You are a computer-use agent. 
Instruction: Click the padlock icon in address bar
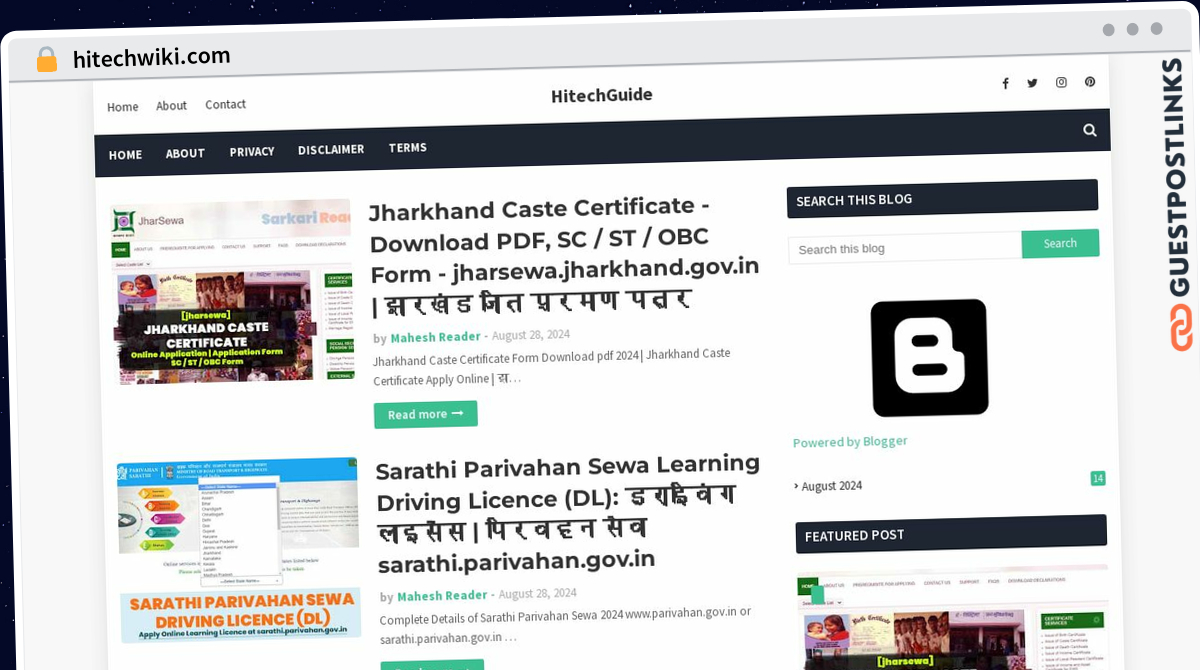pyautogui.click(x=47, y=60)
